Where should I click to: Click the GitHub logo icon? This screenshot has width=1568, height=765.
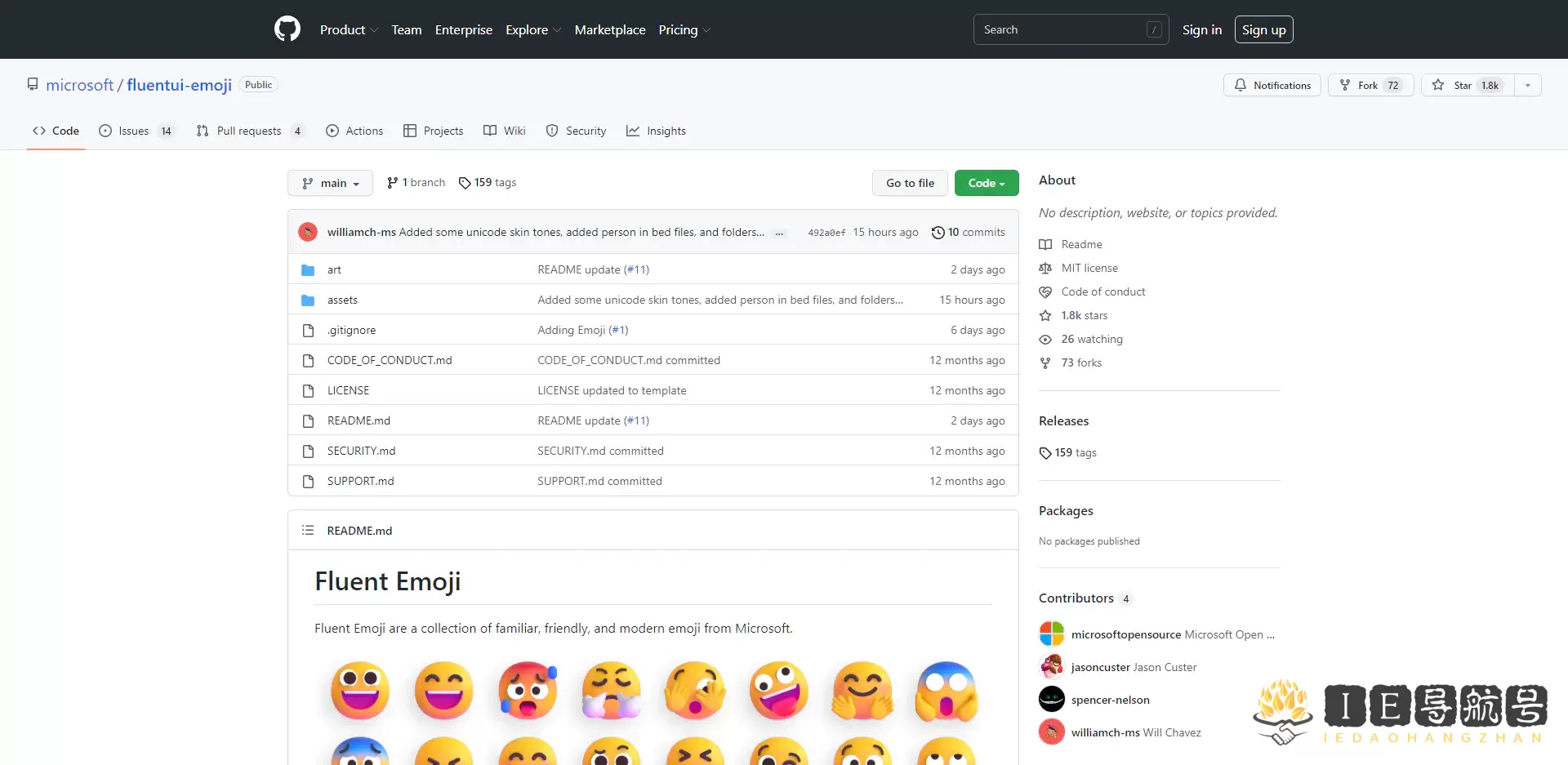287,29
